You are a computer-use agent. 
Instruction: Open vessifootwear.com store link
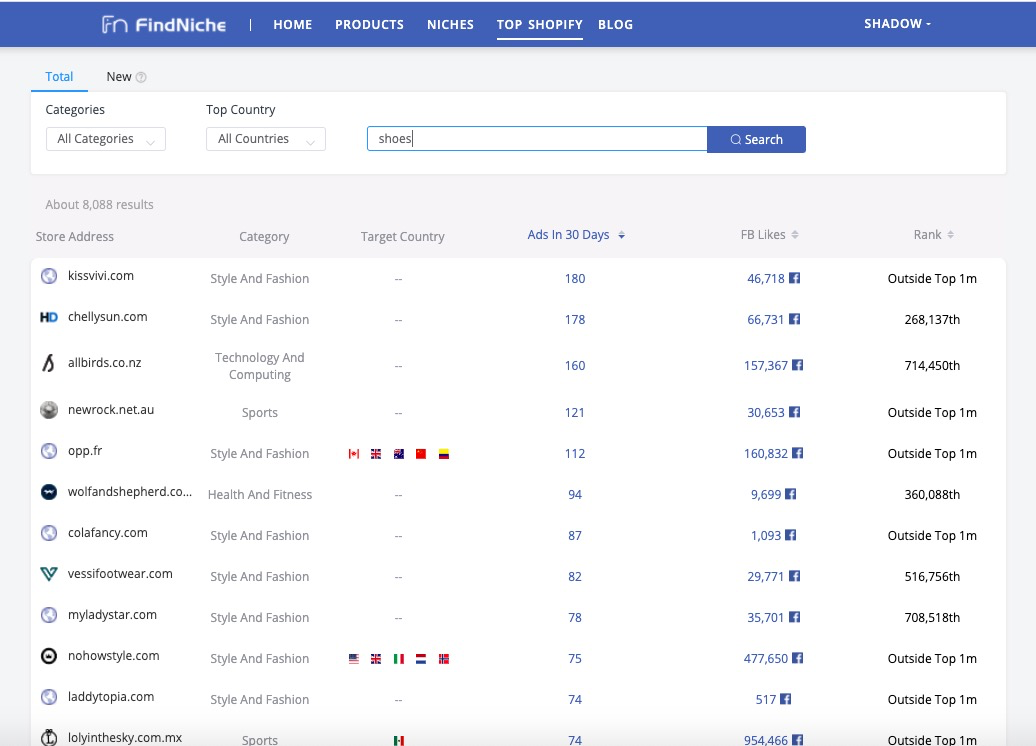tap(120, 574)
